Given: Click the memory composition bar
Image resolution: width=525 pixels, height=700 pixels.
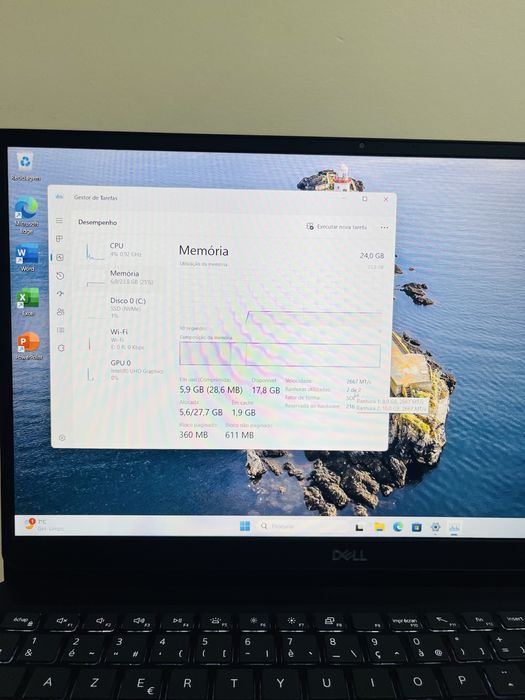Looking at the screenshot, I should (x=280, y=355).
